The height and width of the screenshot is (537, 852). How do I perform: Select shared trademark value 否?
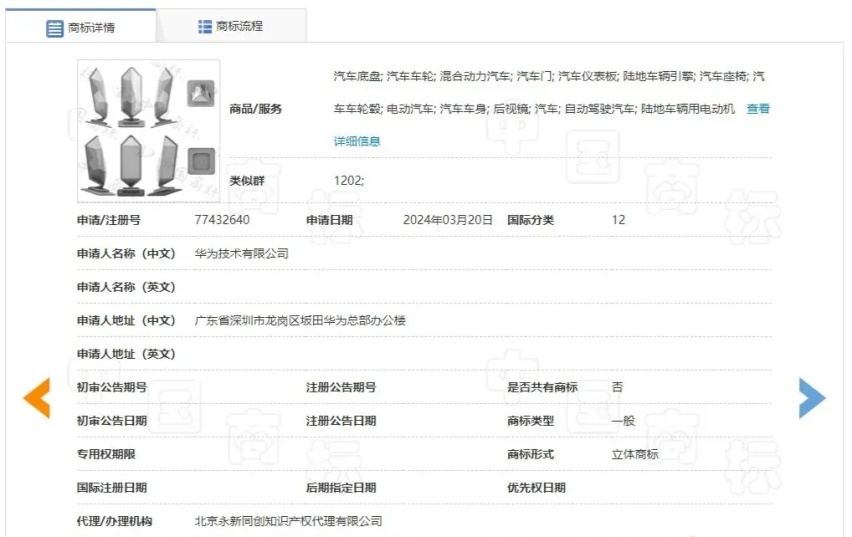(x=617, y=387)
